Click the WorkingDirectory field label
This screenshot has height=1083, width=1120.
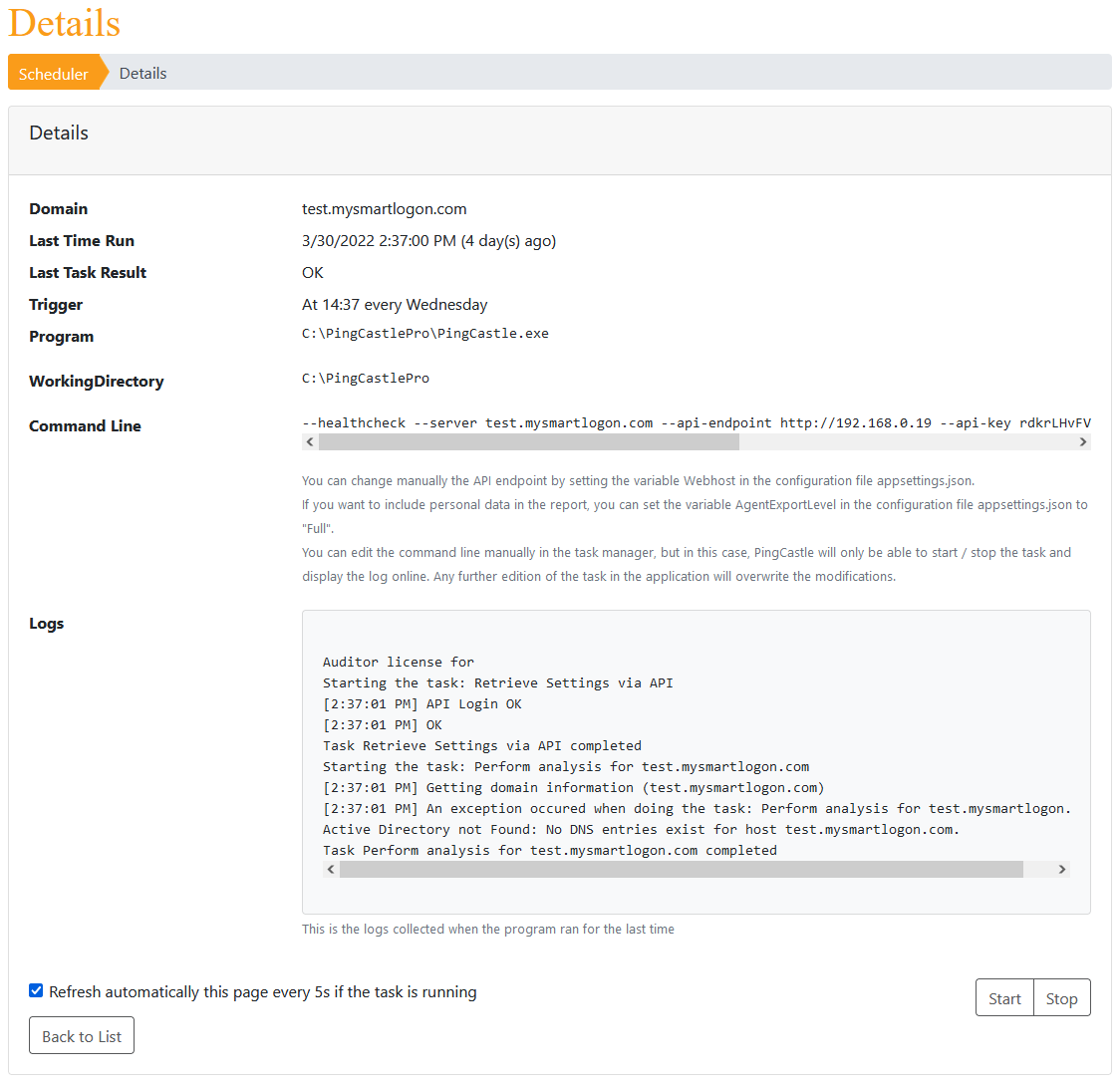coord(97,381)
